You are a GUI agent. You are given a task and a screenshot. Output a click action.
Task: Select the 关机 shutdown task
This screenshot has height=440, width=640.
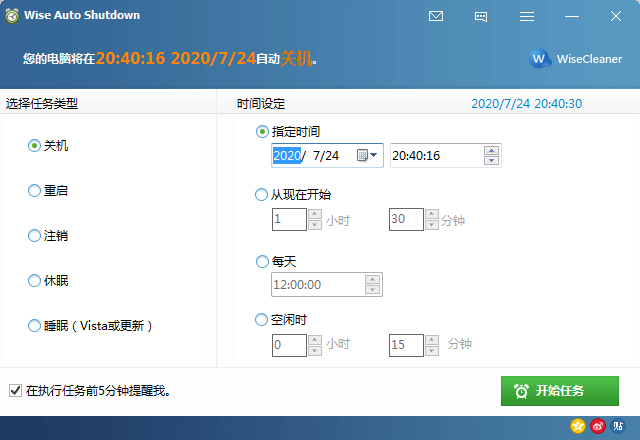point(48,146)
